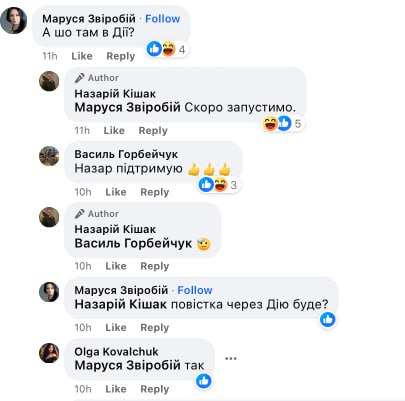
Task: Click Olga Kovalchuk's profile avatar
Action: coord(49,353)
